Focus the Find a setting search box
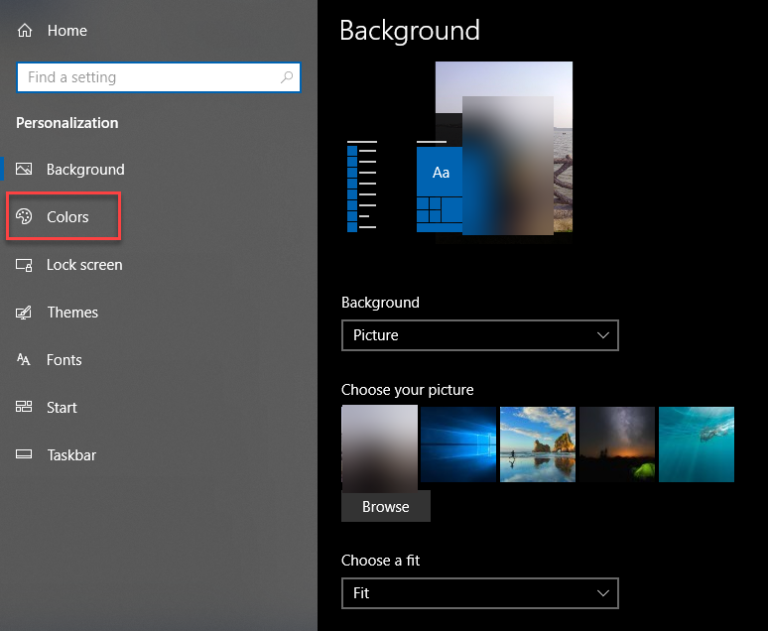Image resolution: width=768 pixels, height=631 pixels. pos(159,77)
